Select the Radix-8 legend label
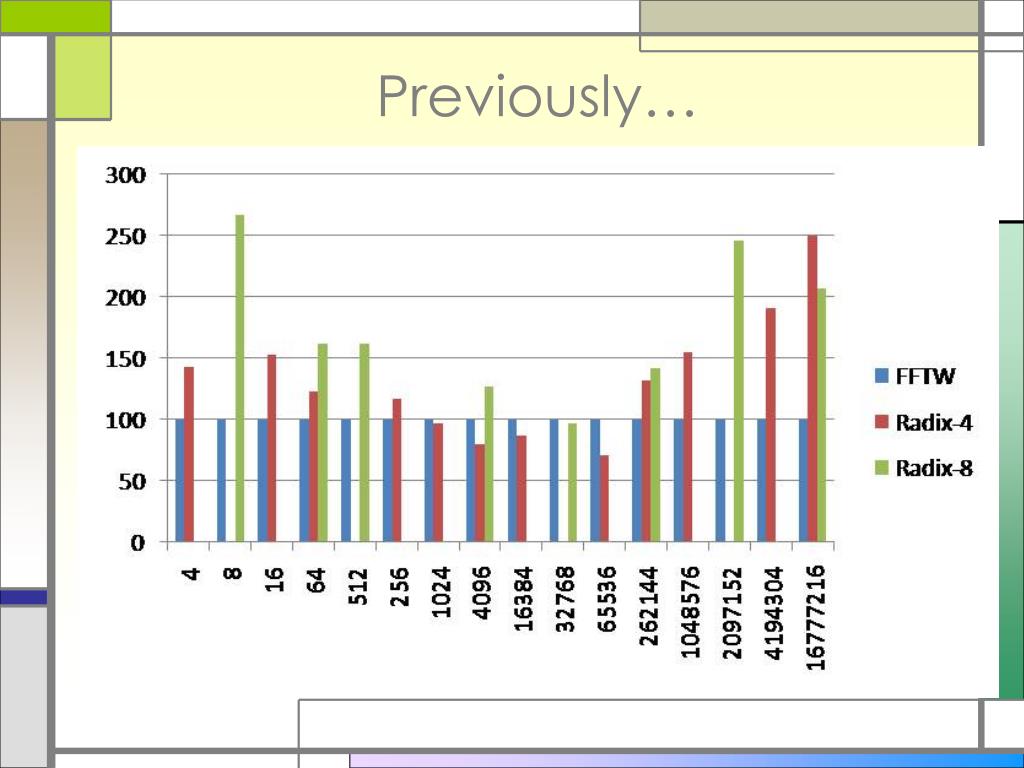This screenshot has width=1024, height=768. coord(934,468)
